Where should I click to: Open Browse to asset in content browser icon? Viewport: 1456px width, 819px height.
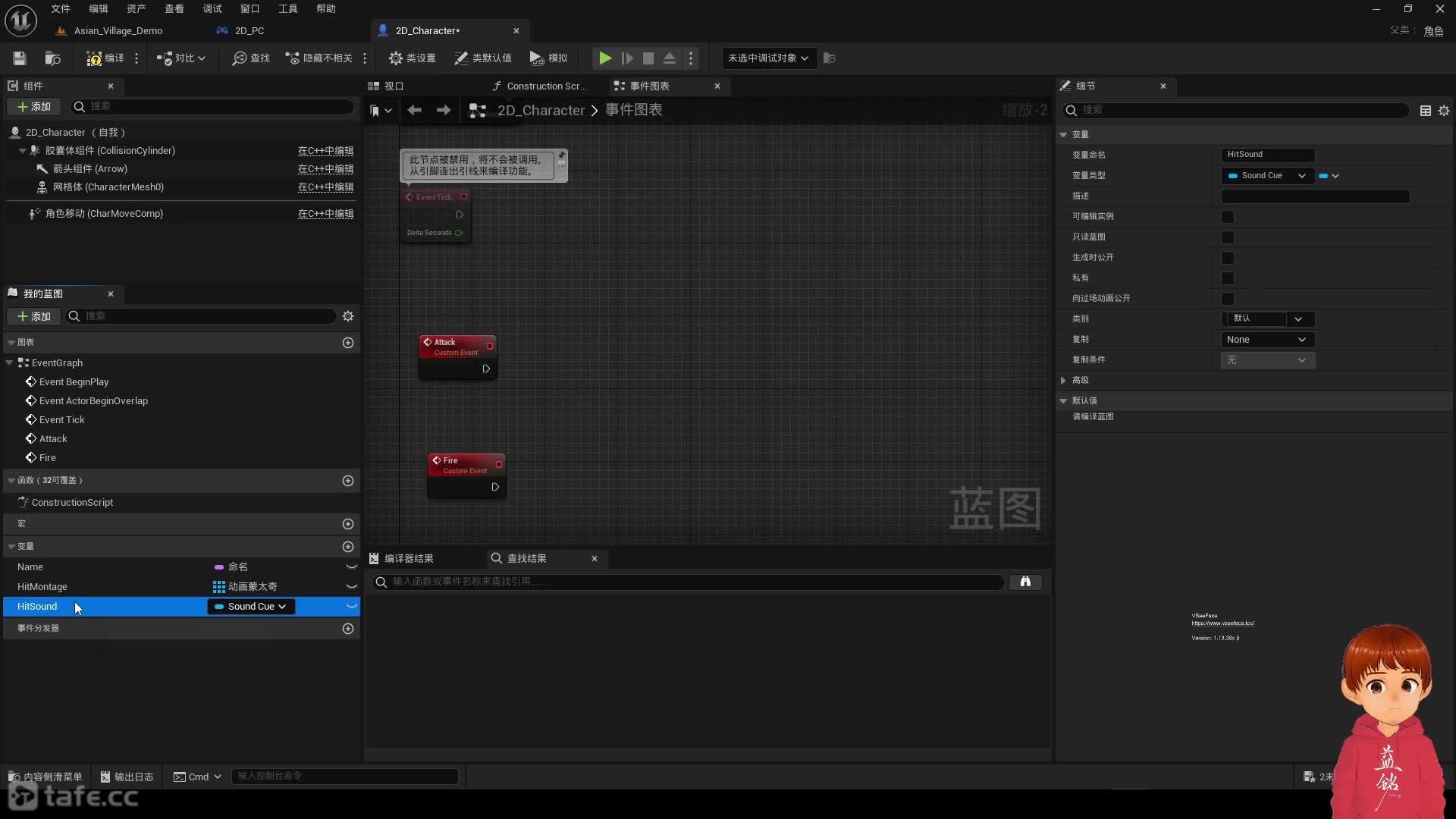tap(52, 58)
